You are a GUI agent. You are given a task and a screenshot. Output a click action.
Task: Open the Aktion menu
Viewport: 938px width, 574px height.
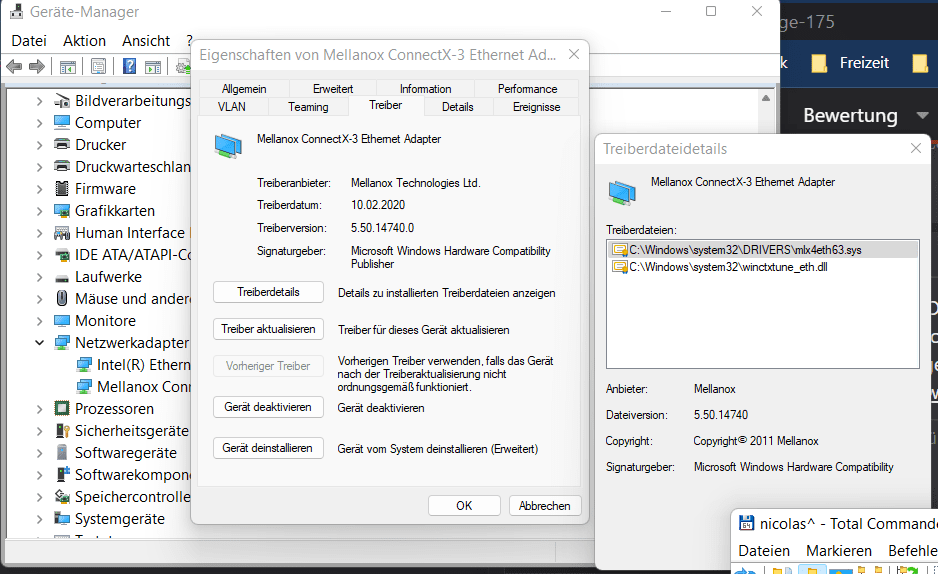pos(84,41)
